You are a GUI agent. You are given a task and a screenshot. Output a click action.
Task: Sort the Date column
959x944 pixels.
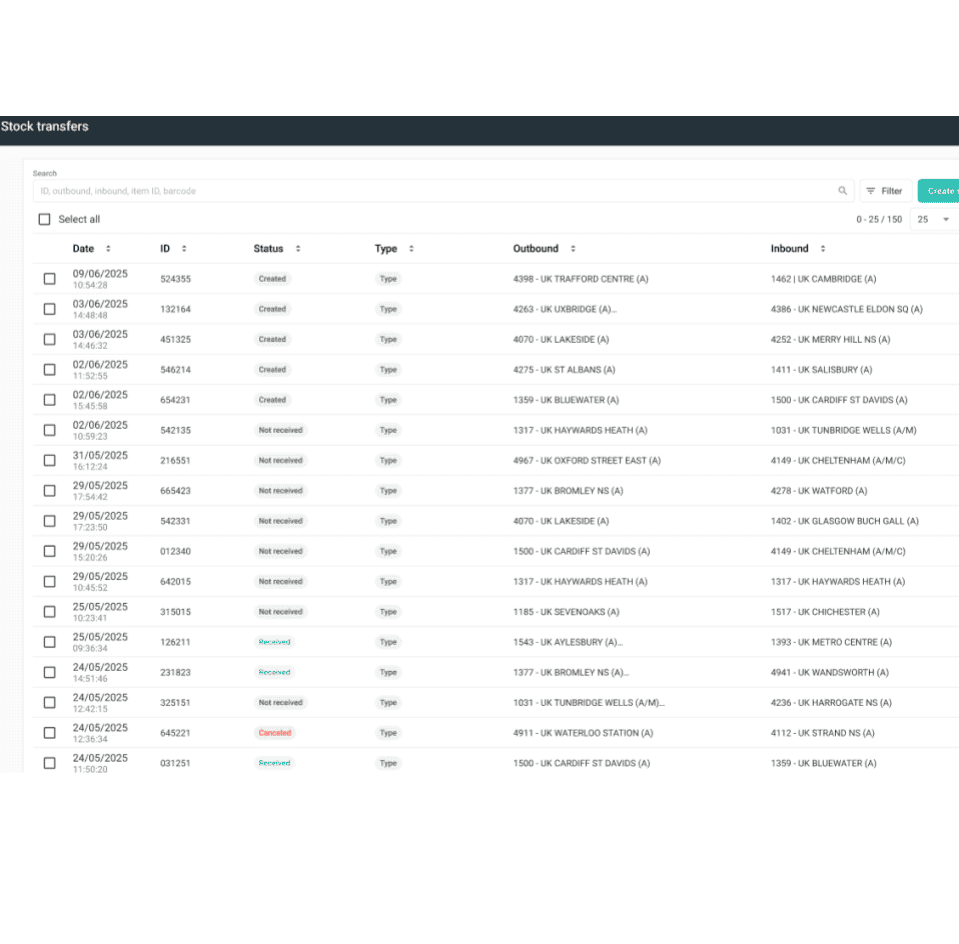point(108,248)
